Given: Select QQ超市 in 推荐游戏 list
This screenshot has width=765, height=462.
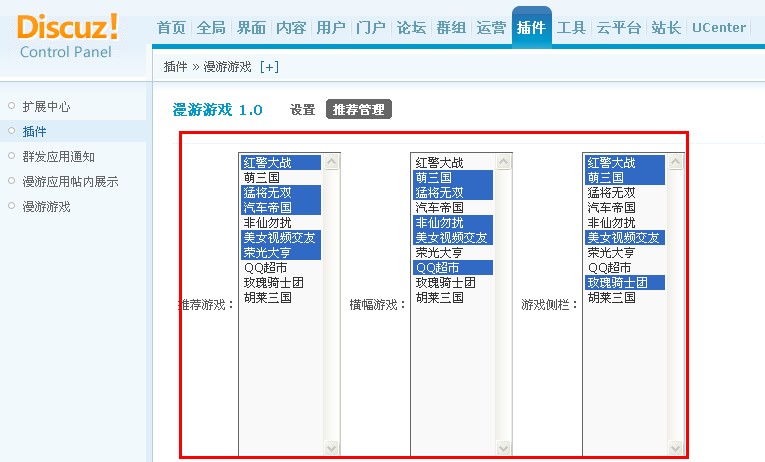Looking at the screenshot, I should point(281,267).
